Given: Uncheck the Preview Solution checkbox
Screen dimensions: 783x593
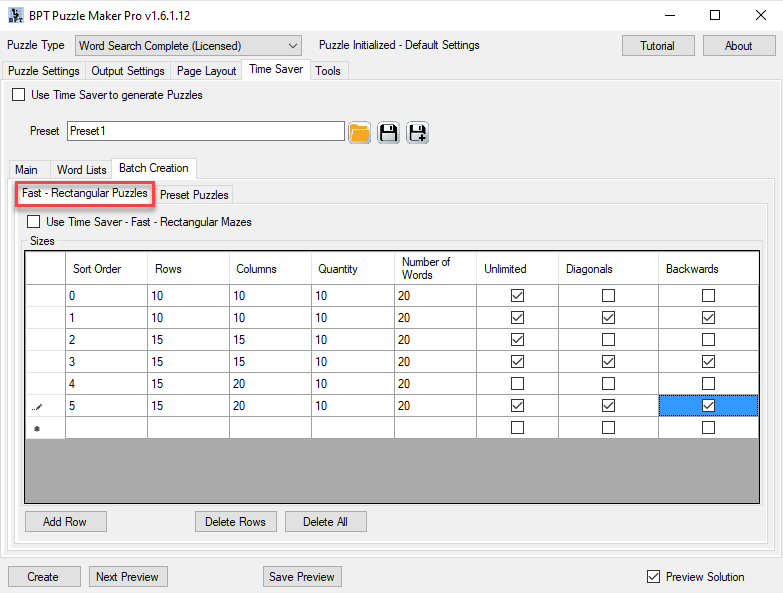Looking at the screenshot, I should [654, 577].
